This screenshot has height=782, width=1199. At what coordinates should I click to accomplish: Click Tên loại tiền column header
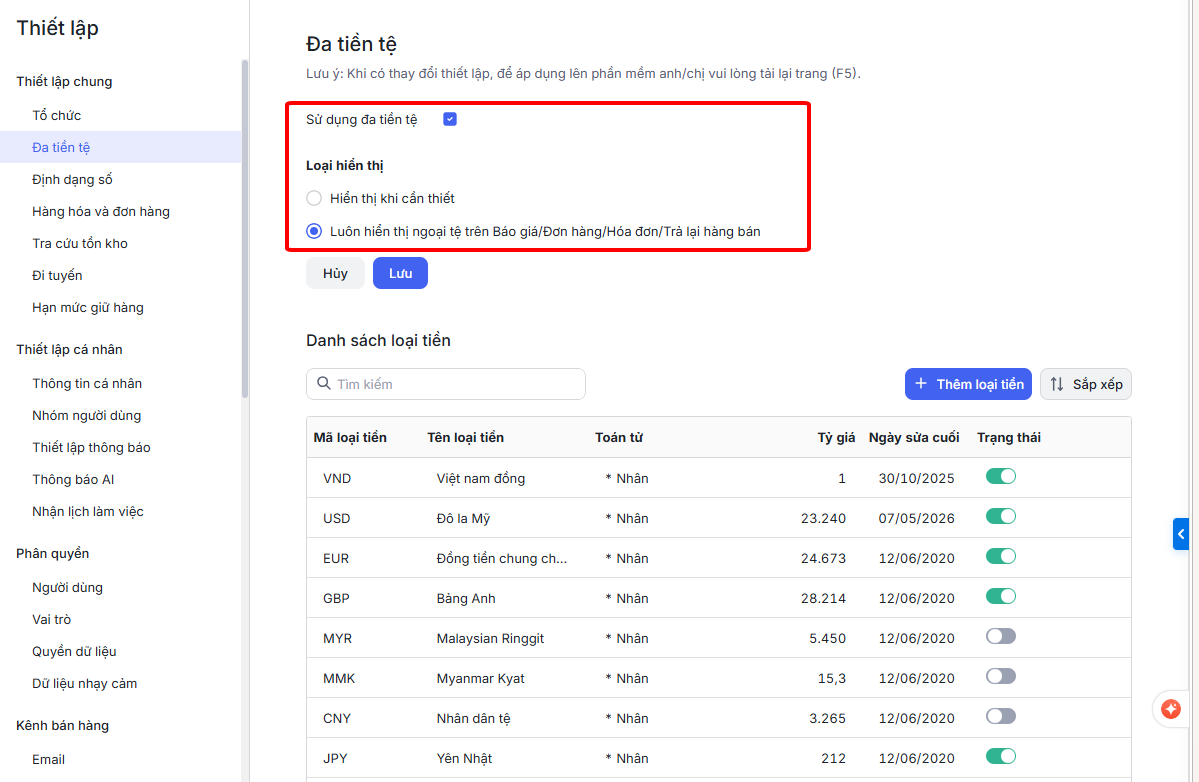tap(465, 437)
